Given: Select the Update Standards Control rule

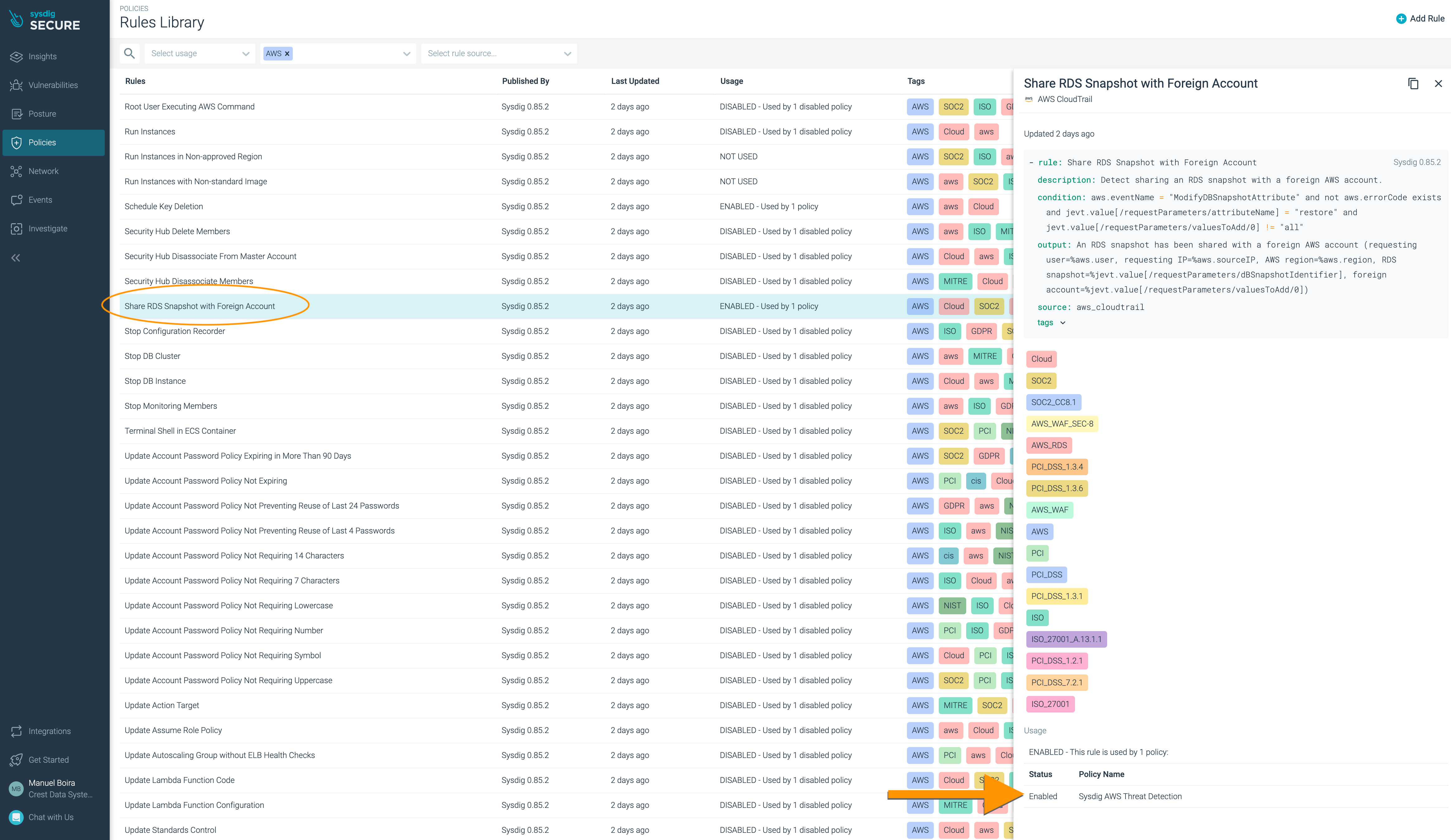Looking at the screenshot, I should click(170, 830).
